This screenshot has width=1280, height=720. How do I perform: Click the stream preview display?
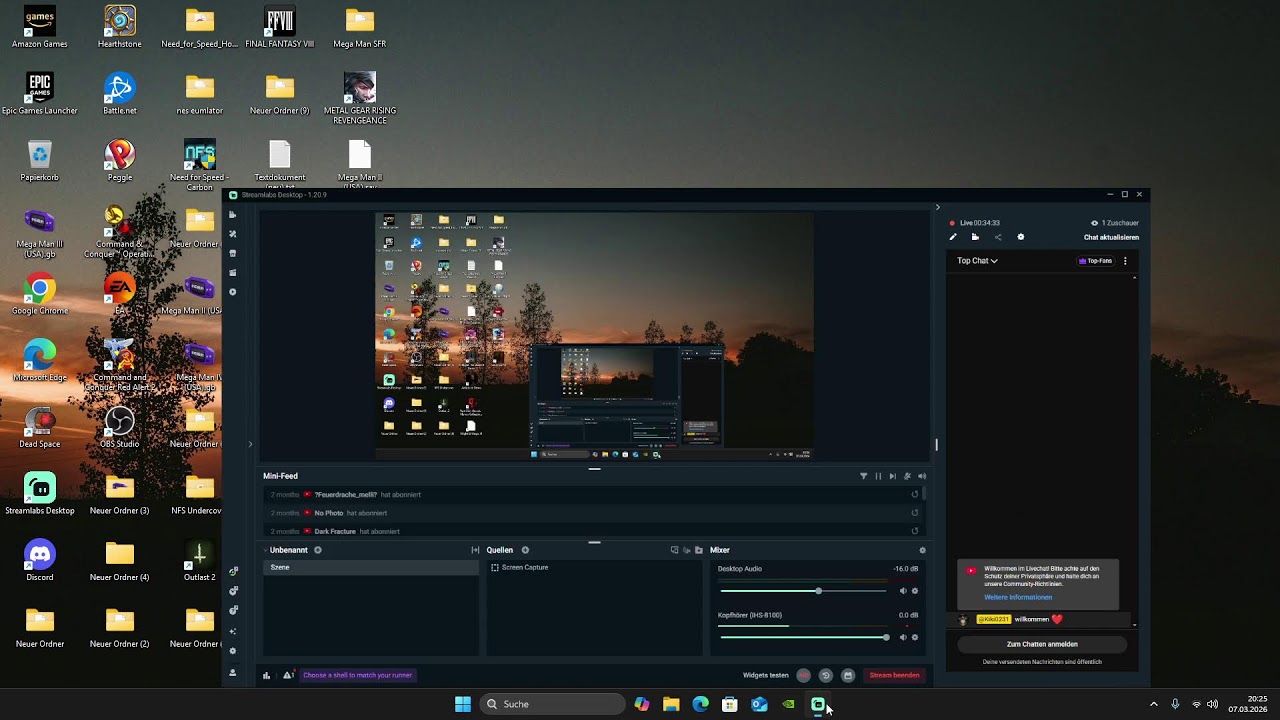pyautogui.click(x=594, y=336)
